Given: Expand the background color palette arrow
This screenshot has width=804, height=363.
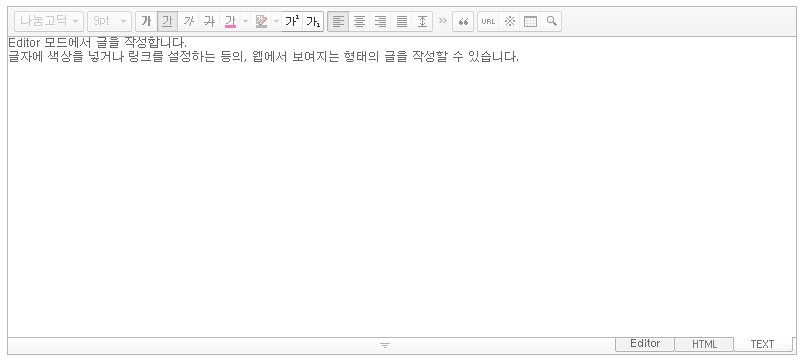Looking at the screenshot, I should (x=276, y=22).
